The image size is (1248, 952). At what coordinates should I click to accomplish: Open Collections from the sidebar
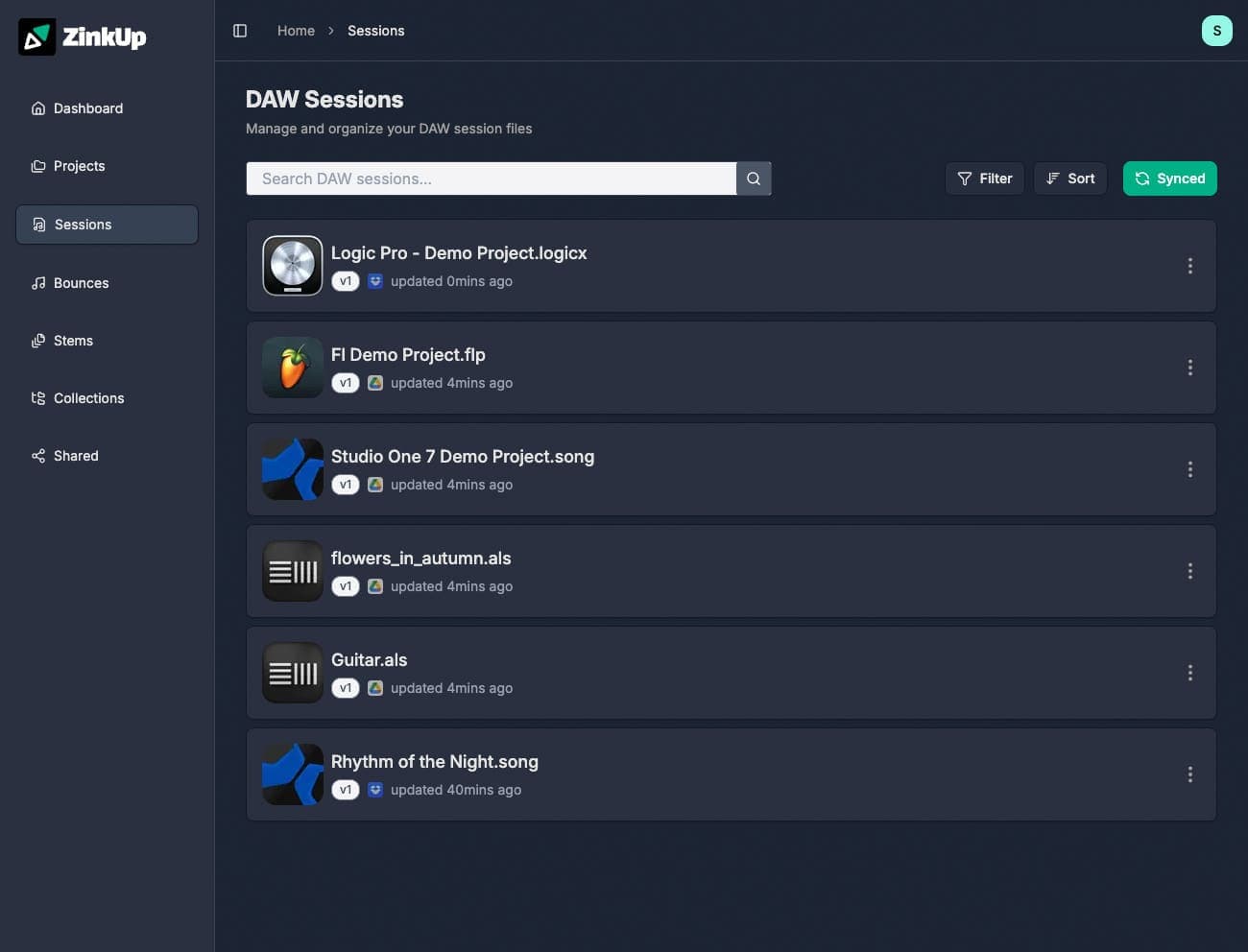(x=88, y=398)
